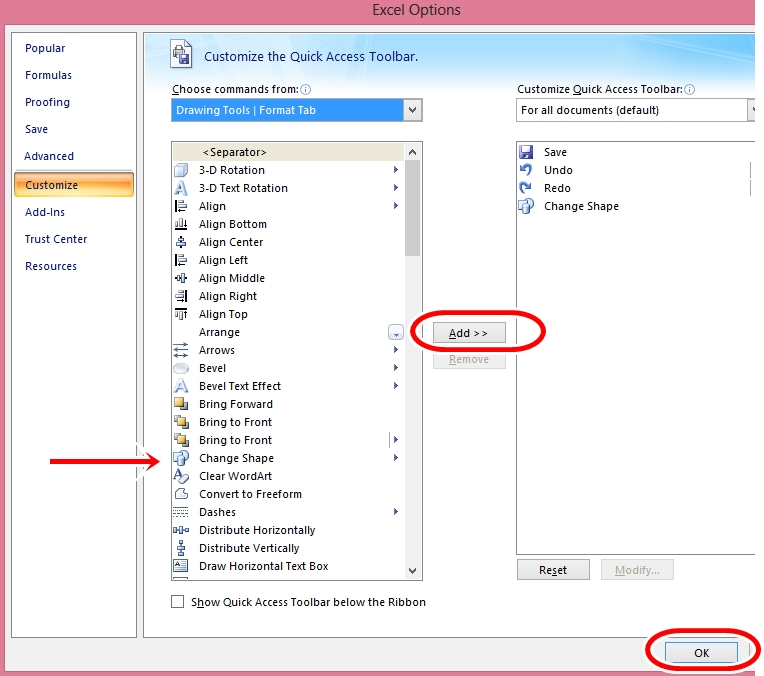Click the Change Shape icon in commands list
The height and width of the screenshot is (676, 764).
click(181, 458)
